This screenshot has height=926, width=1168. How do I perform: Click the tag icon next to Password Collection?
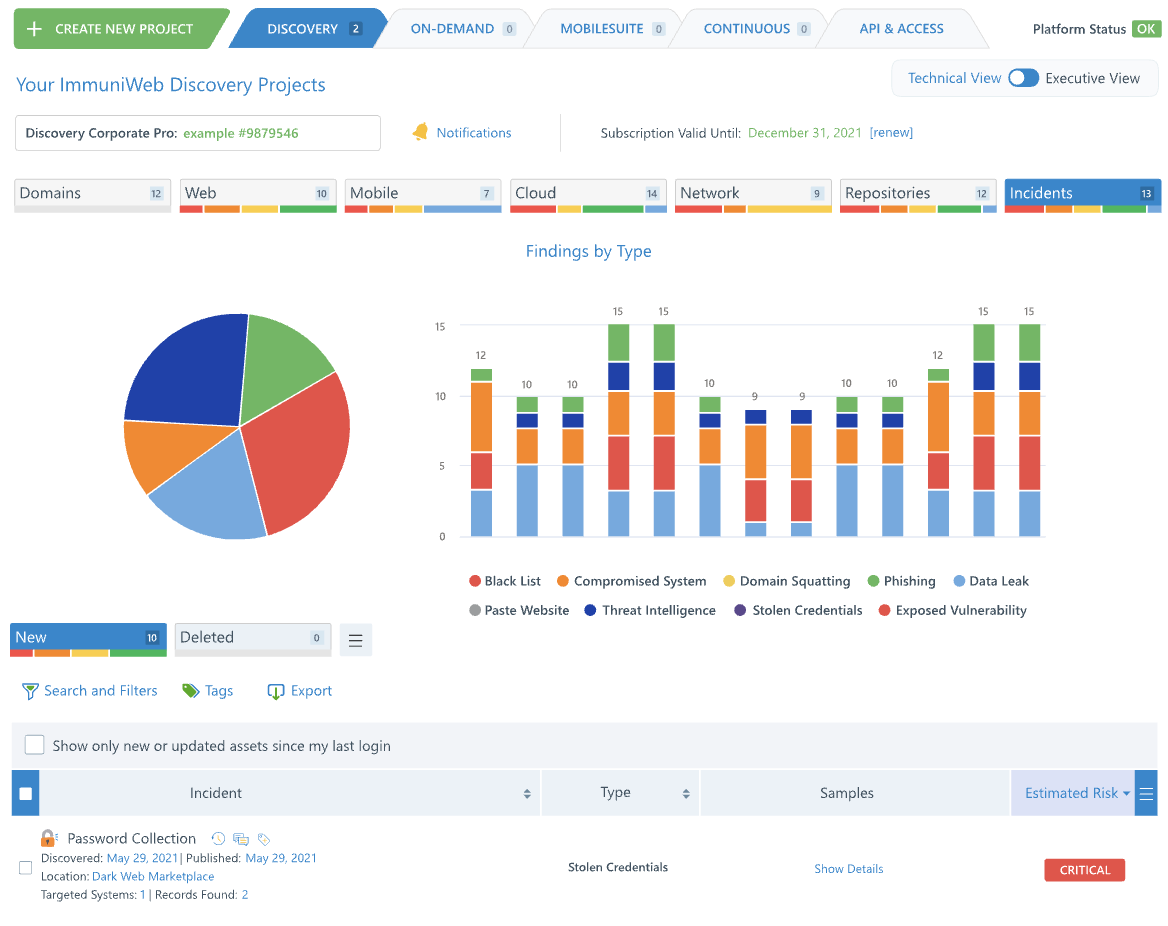coord(264,839)
